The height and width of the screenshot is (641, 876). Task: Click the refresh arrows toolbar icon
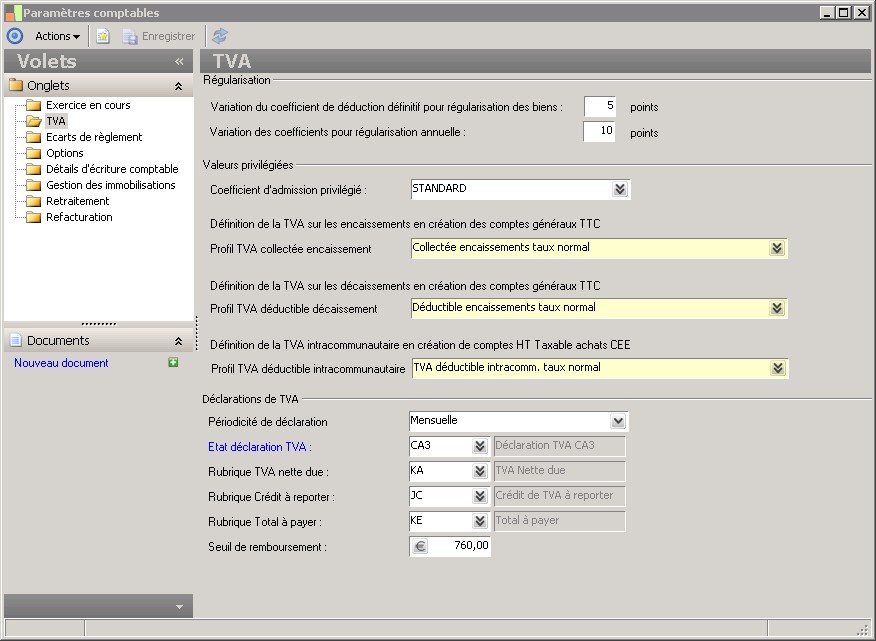pos(220,36)
